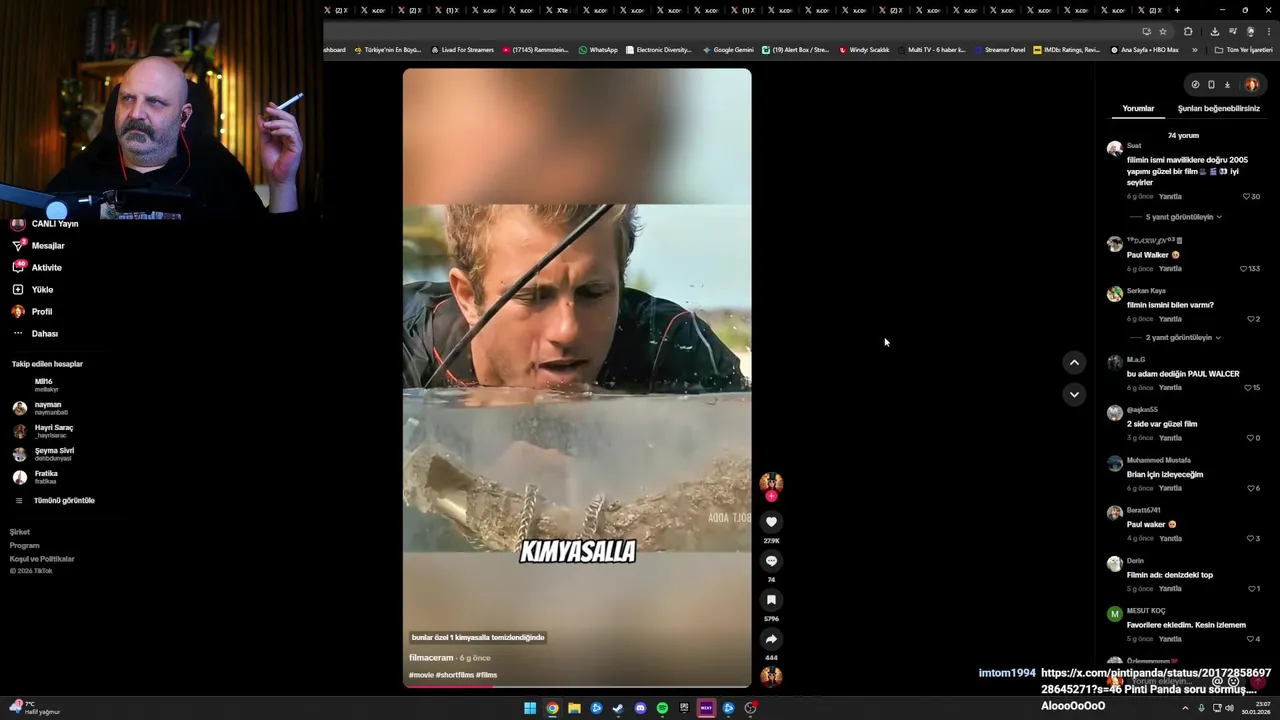Open Streamer Panel bookmark
This screenshot has height=720, width=1280.
pyautogui.click(x=999, y=50)
